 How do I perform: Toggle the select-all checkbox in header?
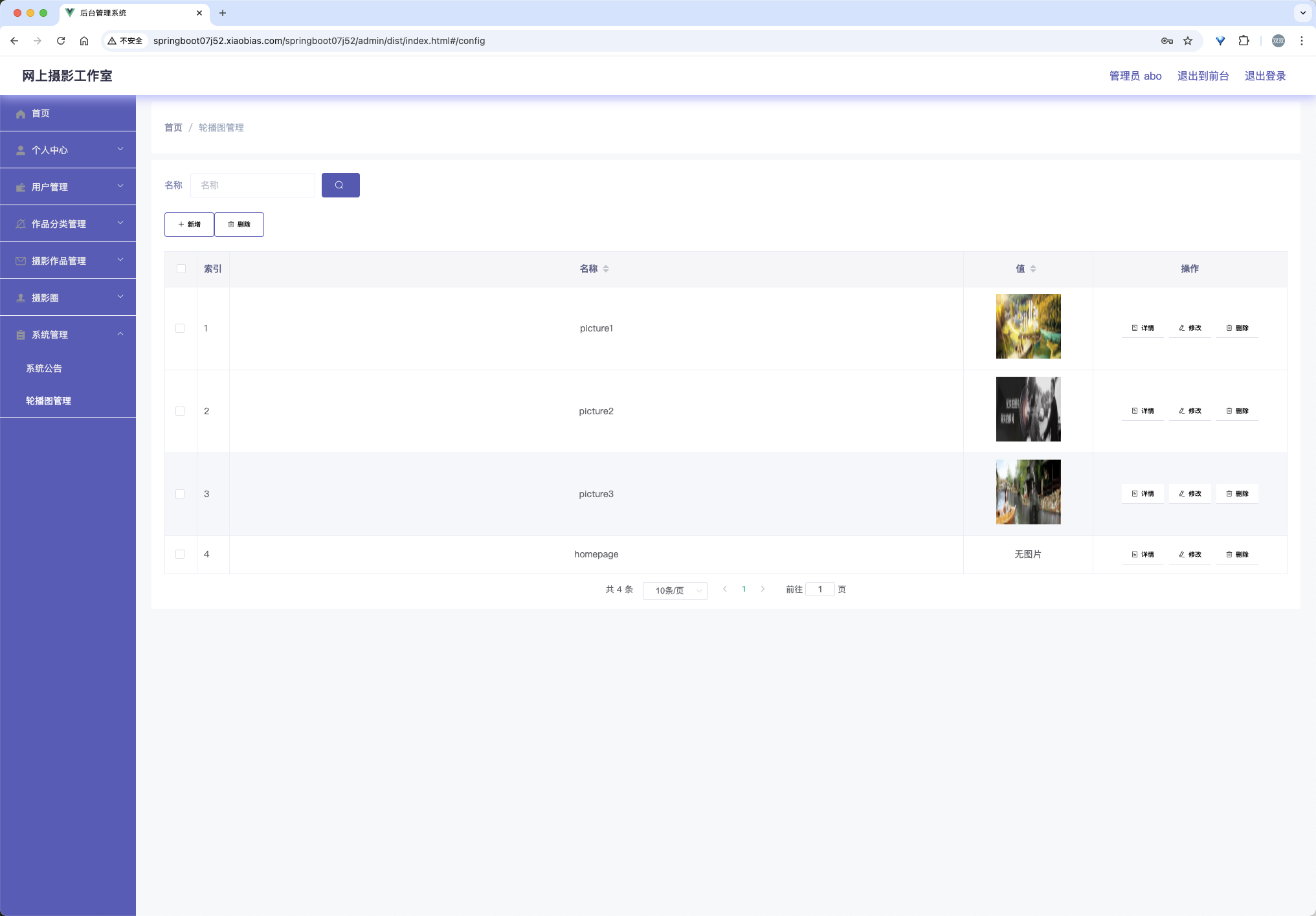181,269
